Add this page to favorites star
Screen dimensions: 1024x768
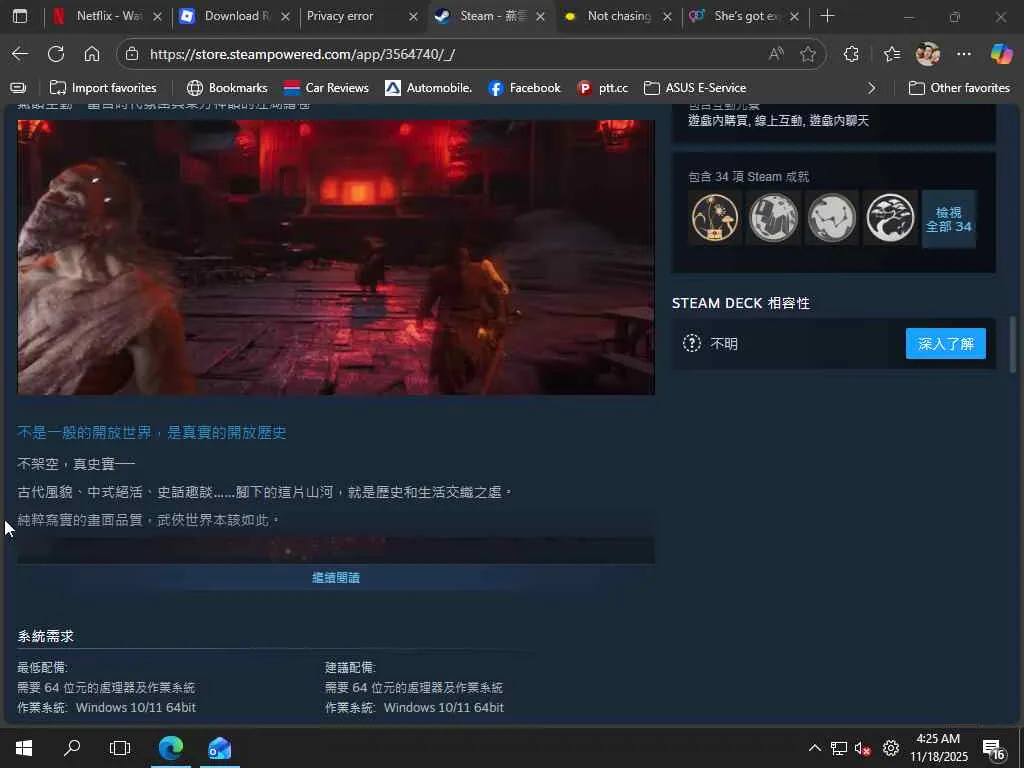point(808,54)
